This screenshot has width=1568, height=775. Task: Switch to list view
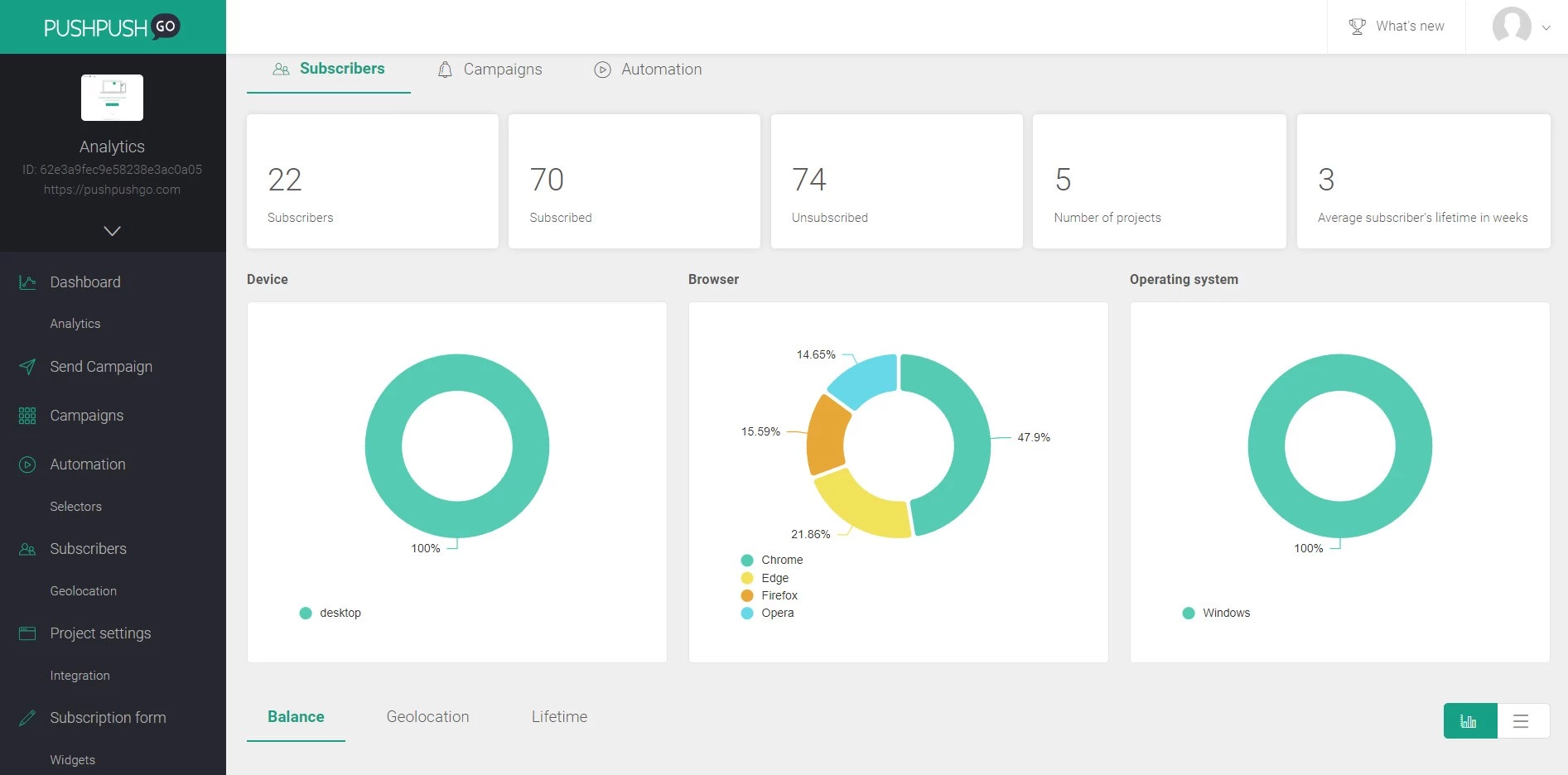pos(1522,721)
